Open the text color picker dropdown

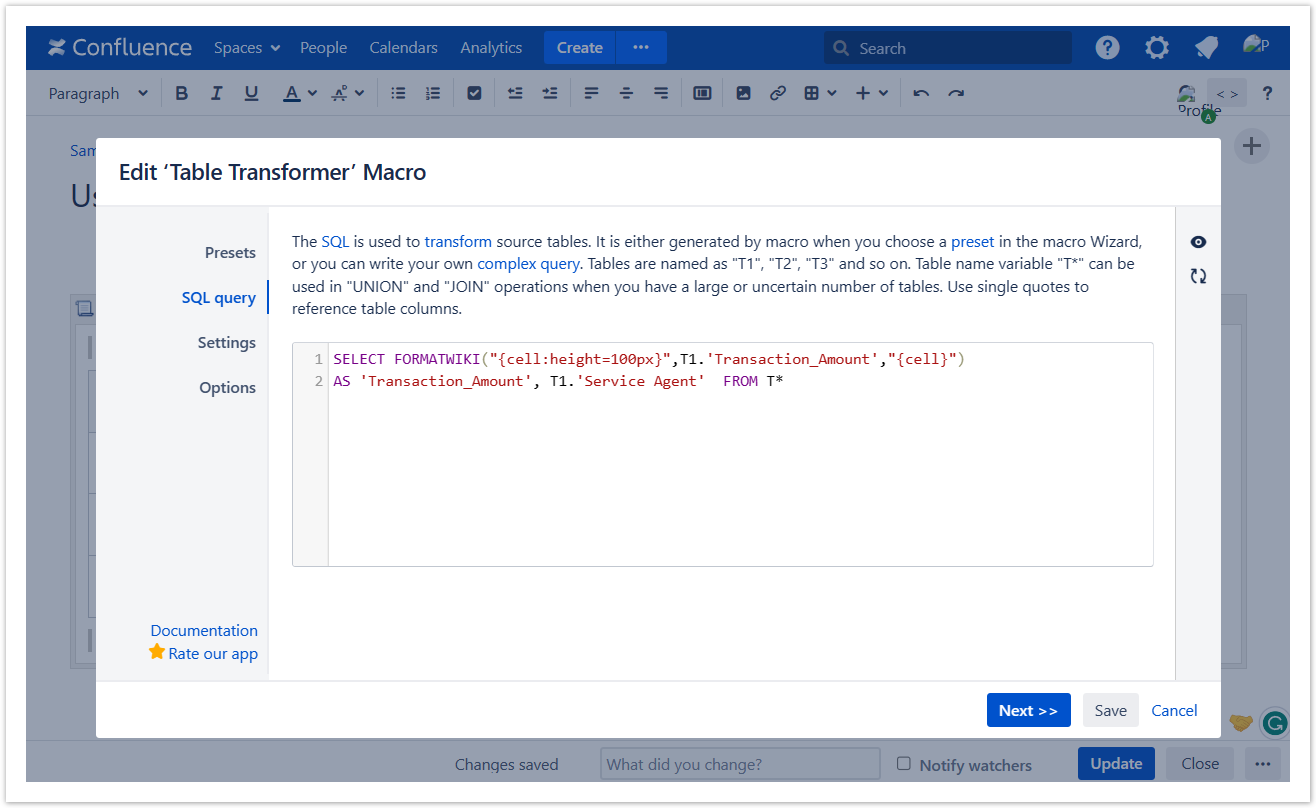tap(311, 93)
